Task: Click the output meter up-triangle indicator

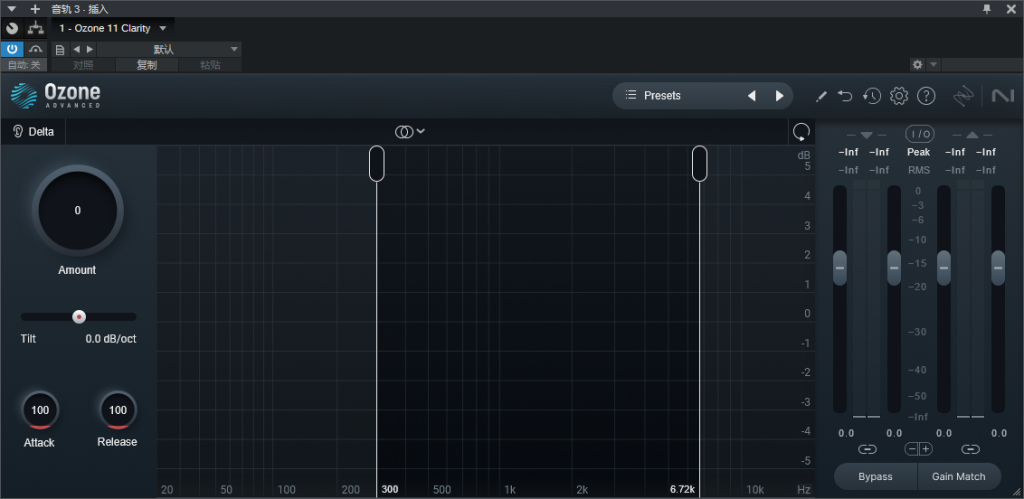Action: pyautogui.click(x=972, y=135)
